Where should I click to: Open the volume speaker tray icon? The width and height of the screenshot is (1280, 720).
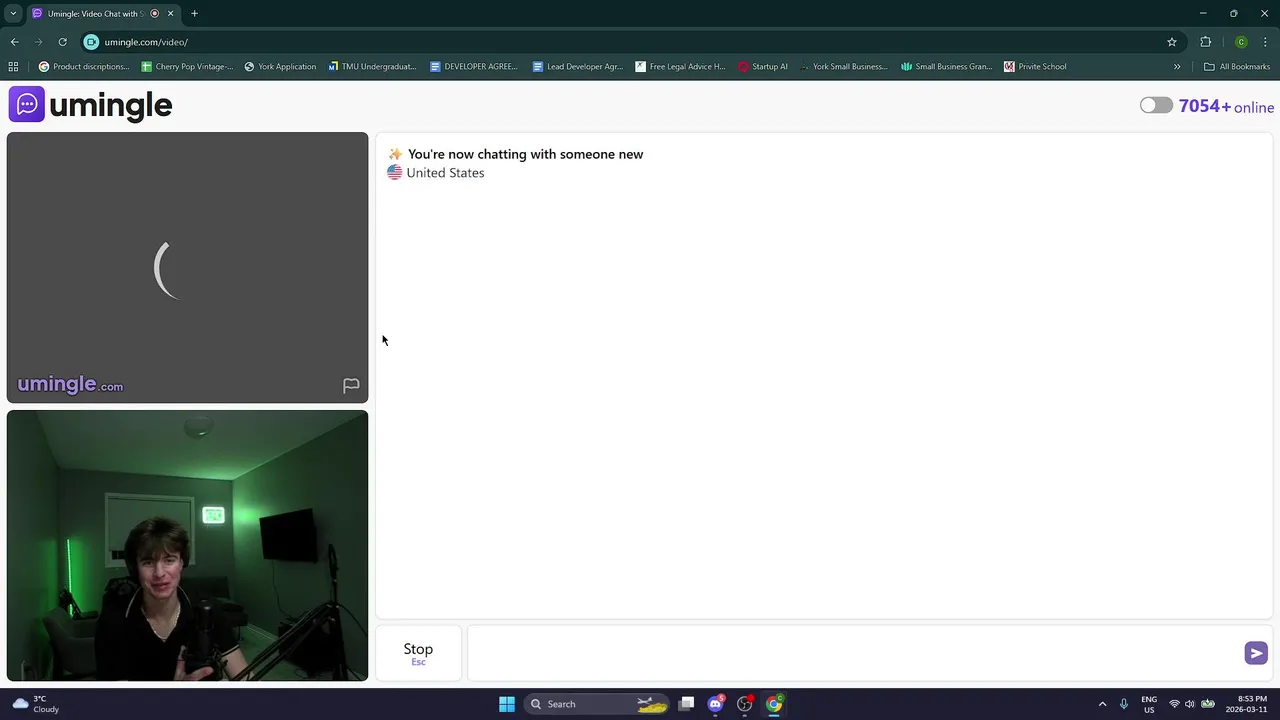[x=1190, y=704]
